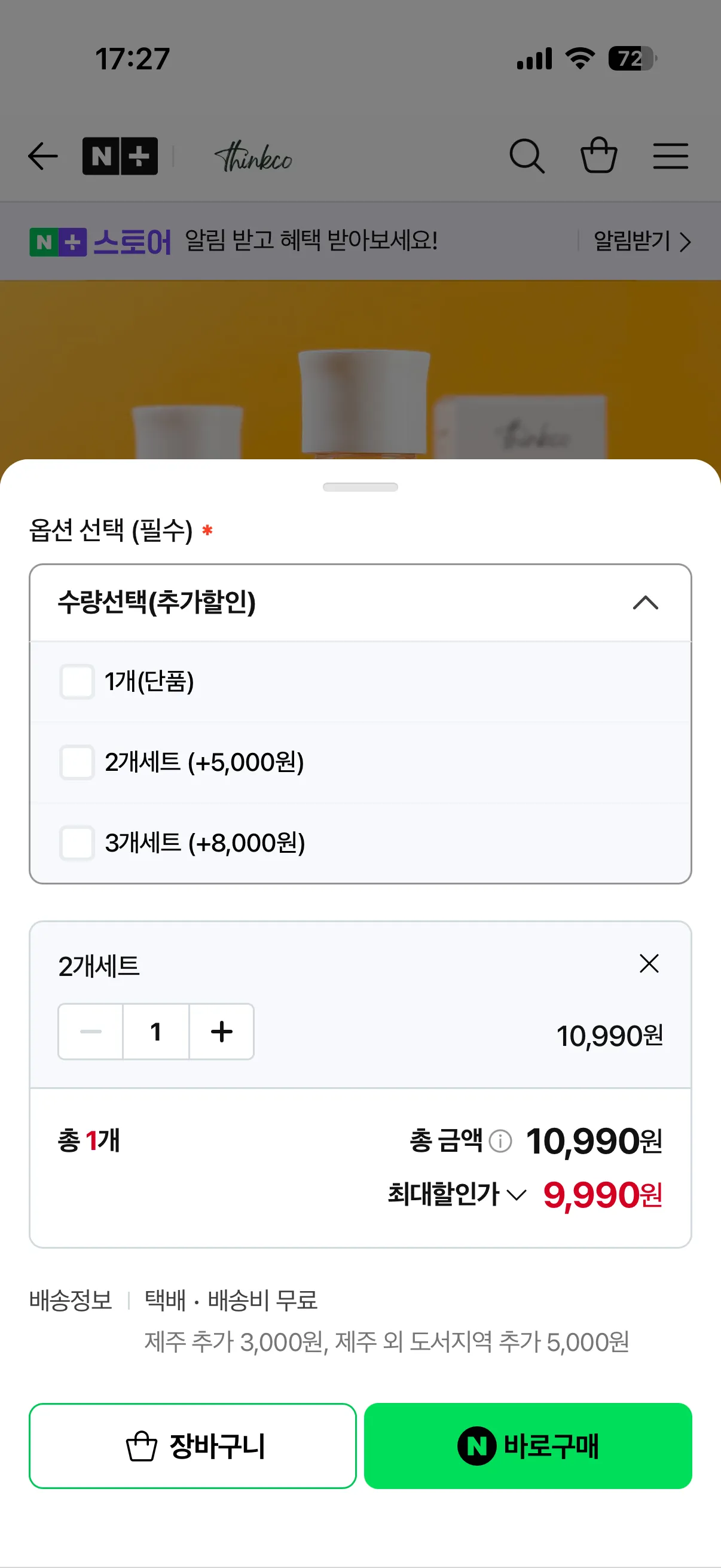Check the 3개세트 (+8,000원) option
This screenshot has width=721, height=1568.
pos(77,843)
